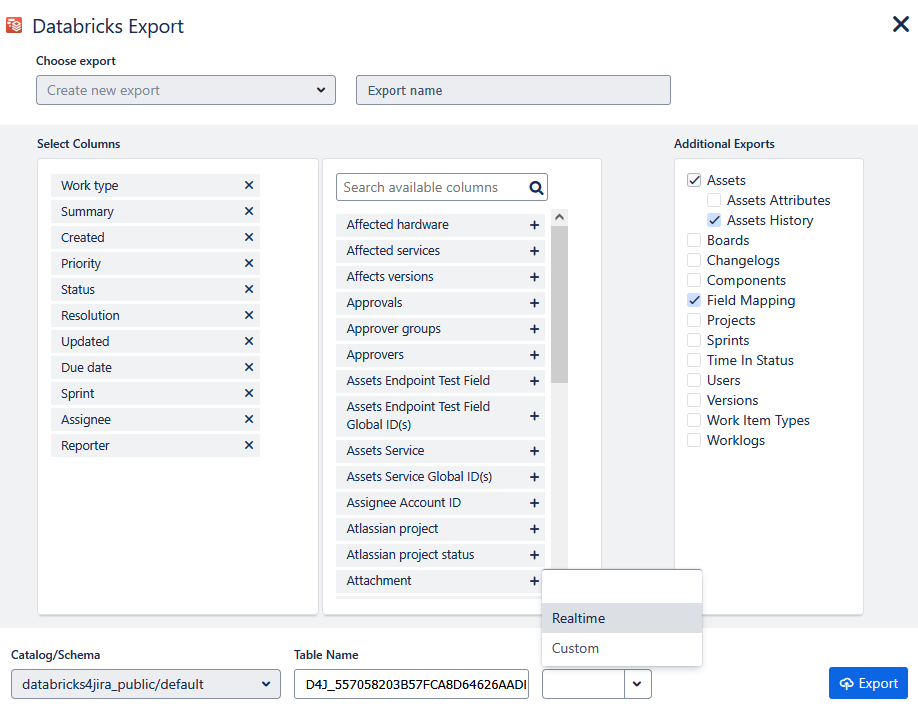Remove the Work type column
The image size is (918, 720).
[x=249, y=185]
